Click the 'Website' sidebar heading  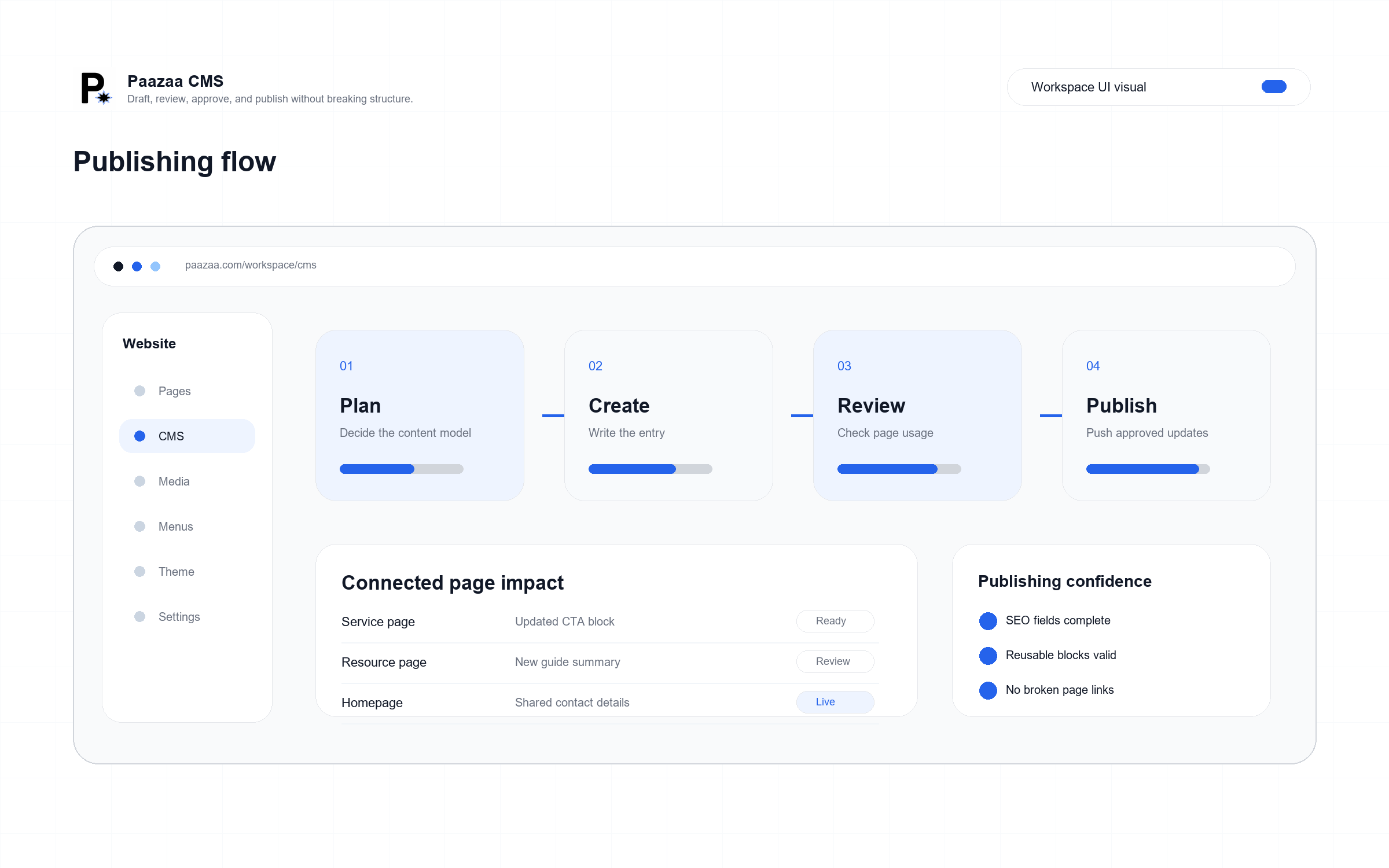(149, 344)
